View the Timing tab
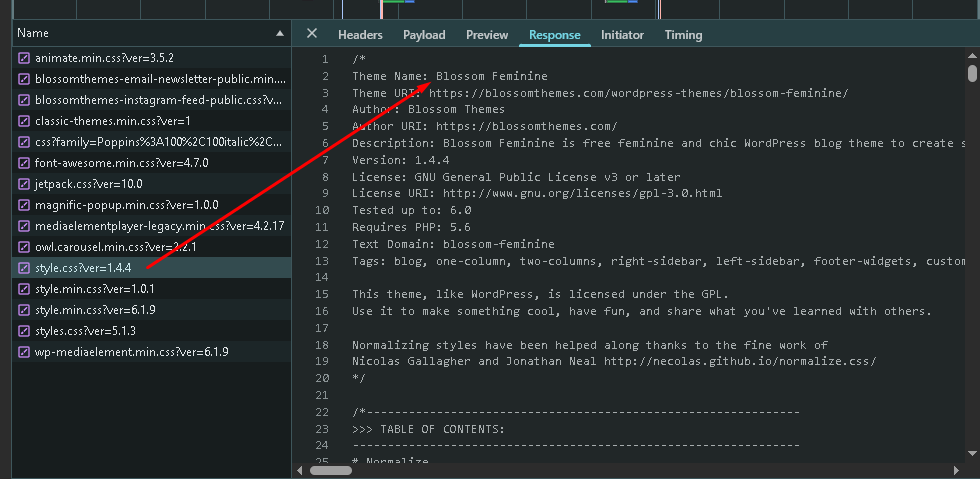Screen dimensions: 980x479 click(x=683, y=35)
